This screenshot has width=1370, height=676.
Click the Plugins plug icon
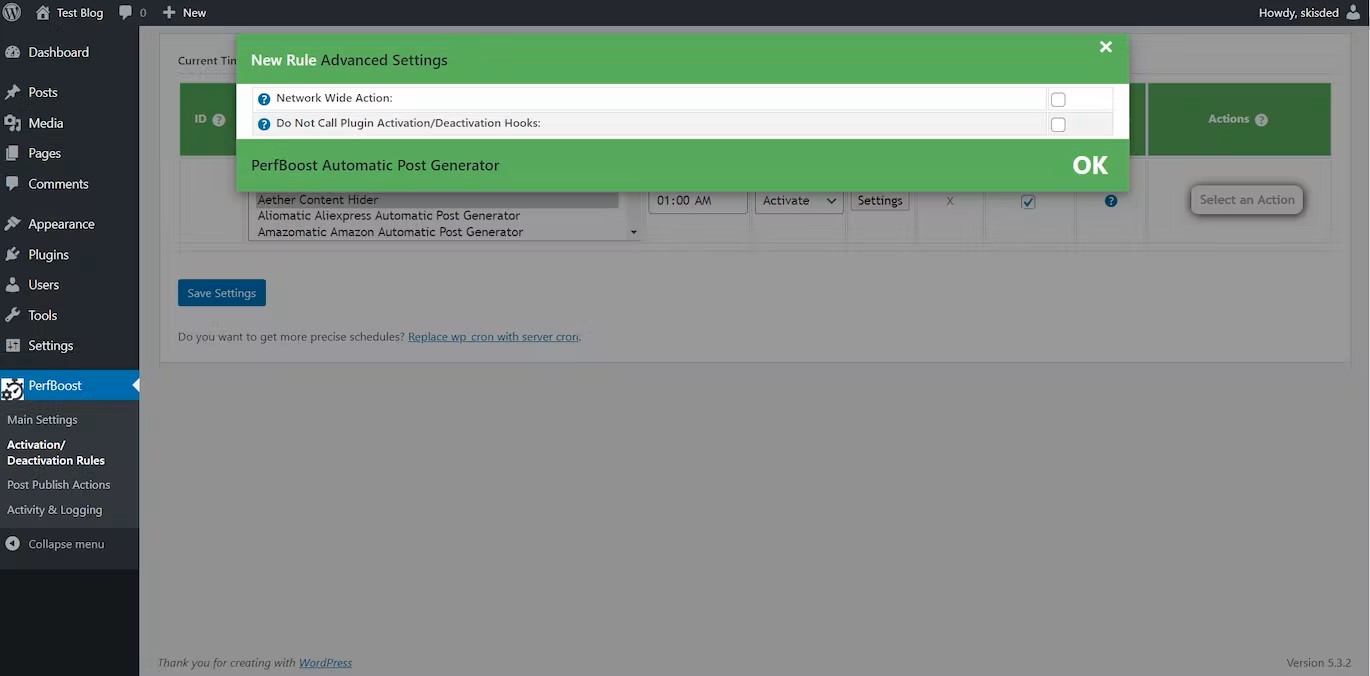[13, 254]
